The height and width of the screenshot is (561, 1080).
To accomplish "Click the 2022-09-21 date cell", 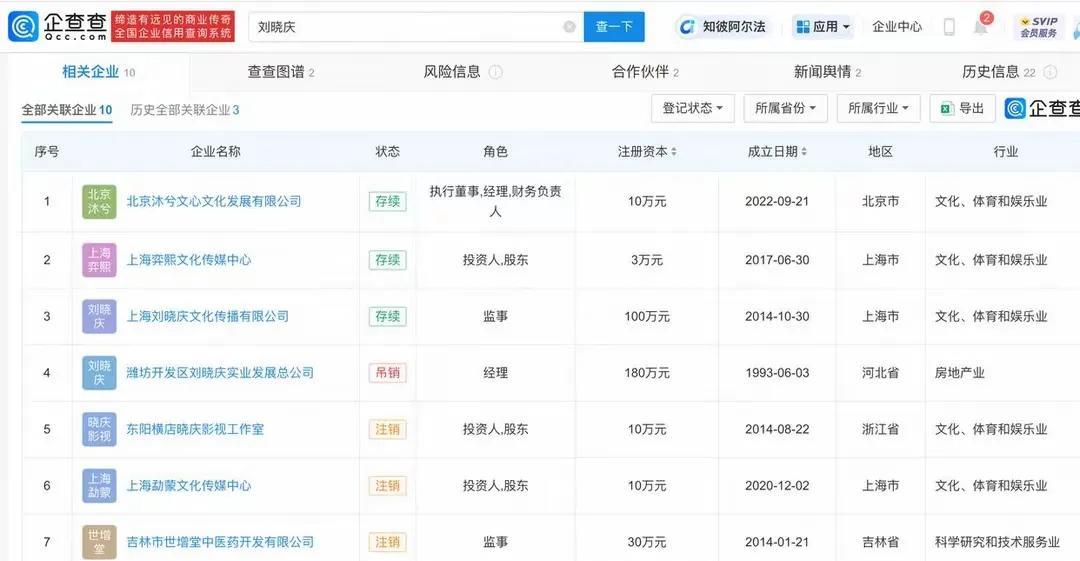I will coord(777,201).
